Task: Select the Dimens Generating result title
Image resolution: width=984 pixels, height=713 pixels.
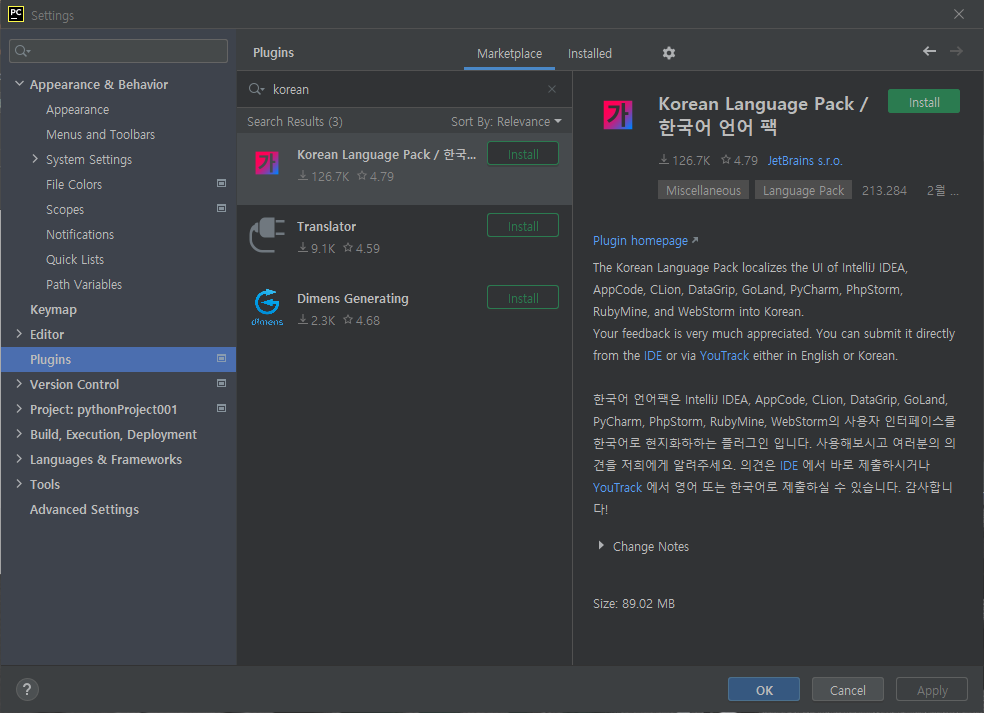Action: point(353,299)
